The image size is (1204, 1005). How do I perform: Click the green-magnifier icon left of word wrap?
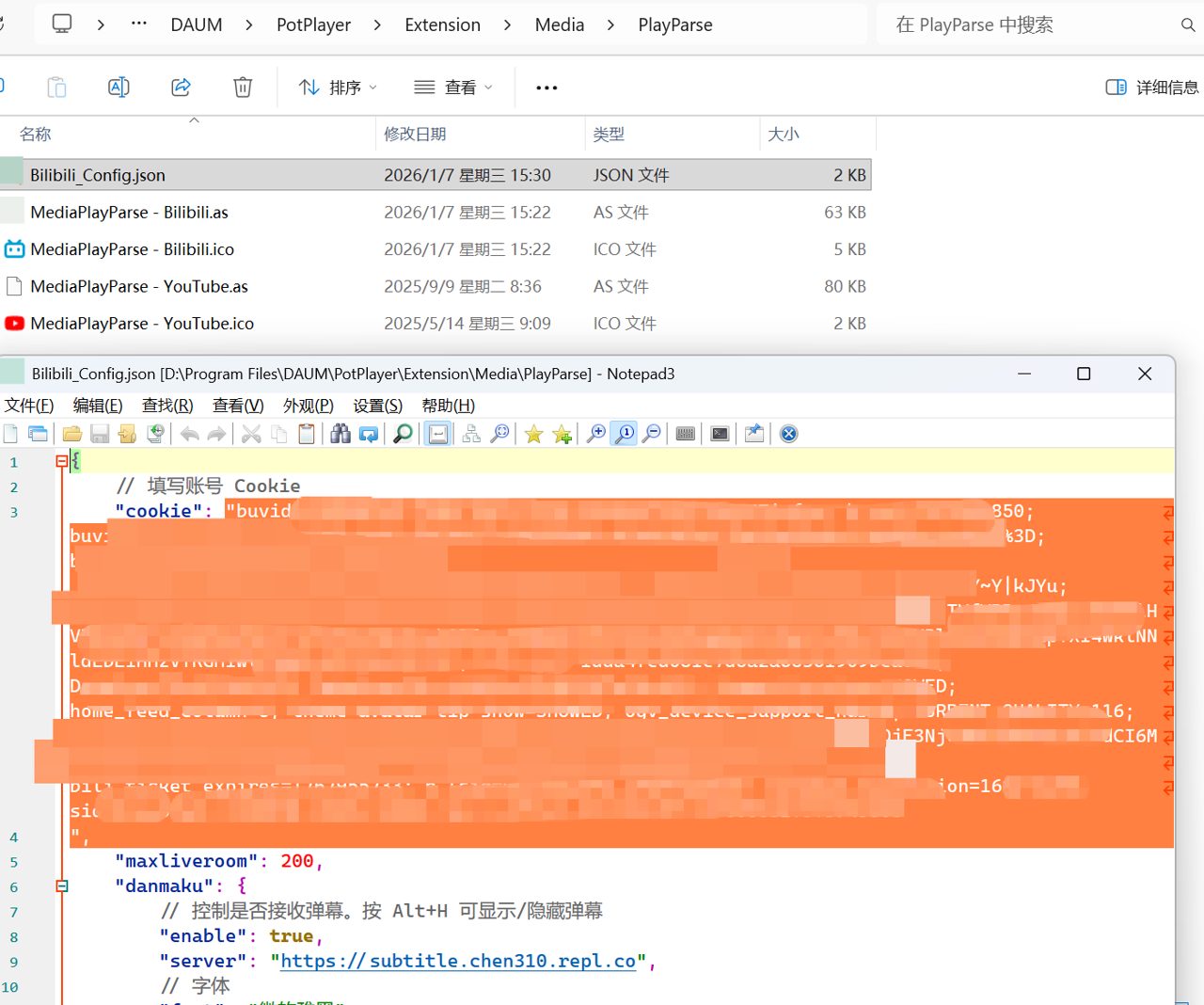point(403,434)
